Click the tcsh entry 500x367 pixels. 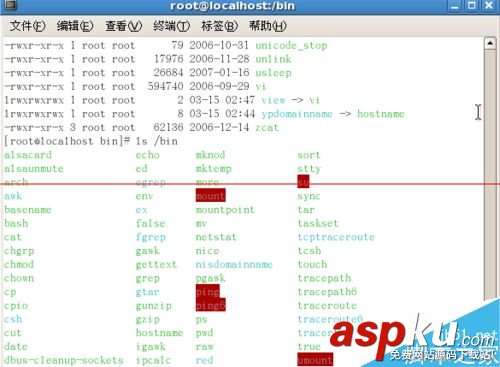(309, 251)
